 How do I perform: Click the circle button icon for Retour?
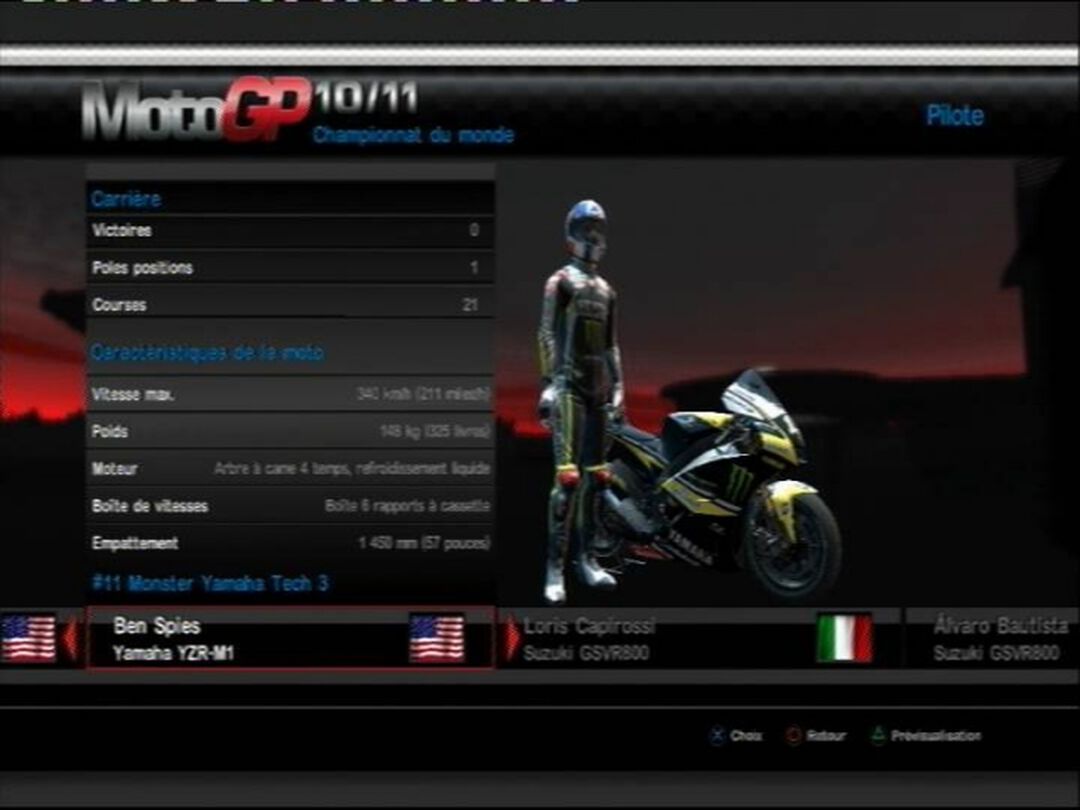point(793,736)
